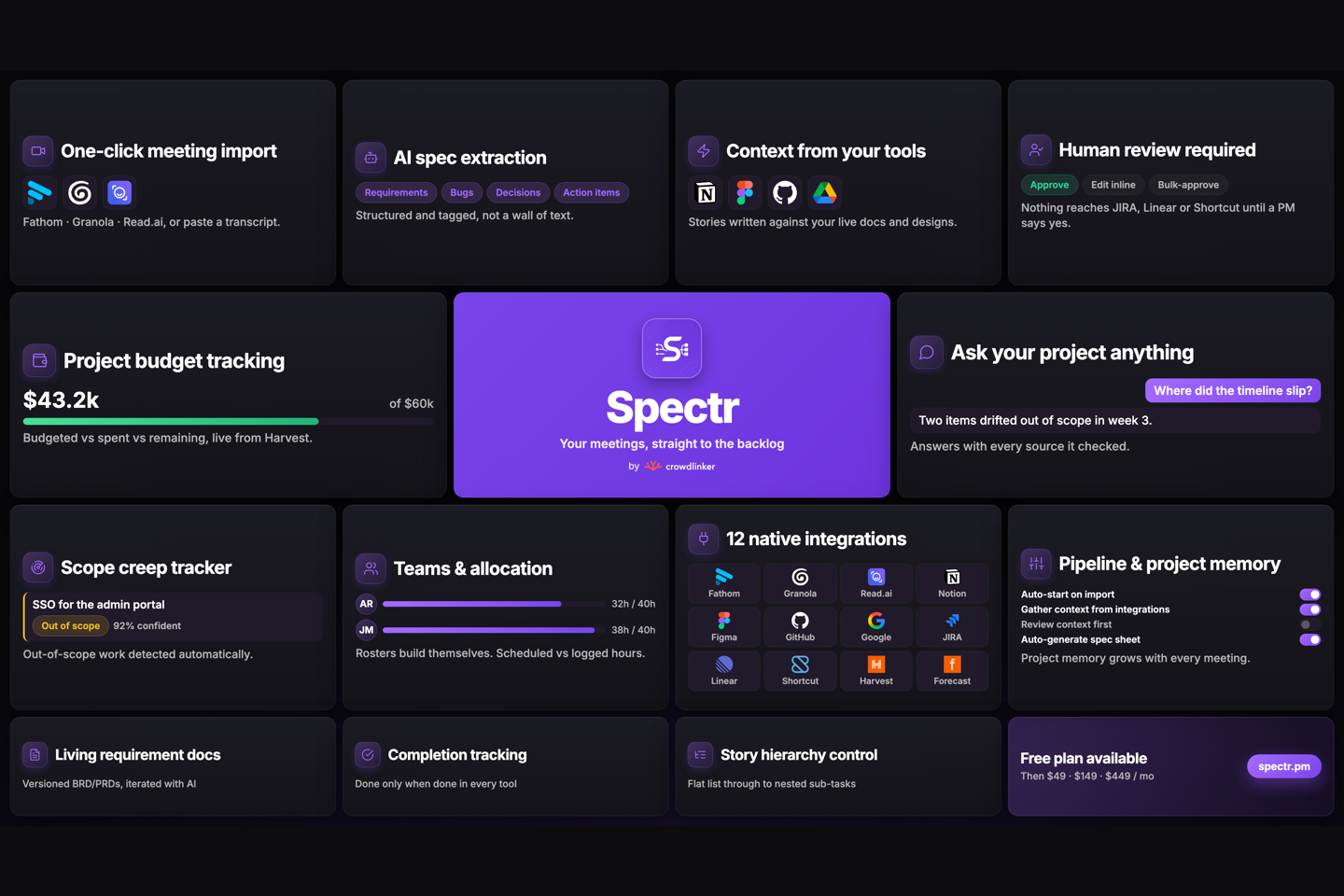Click the Read.ai icon under meeting import
Viewport: 1344px width, 896px height.
pyautogui.click(x=119, y=192)
